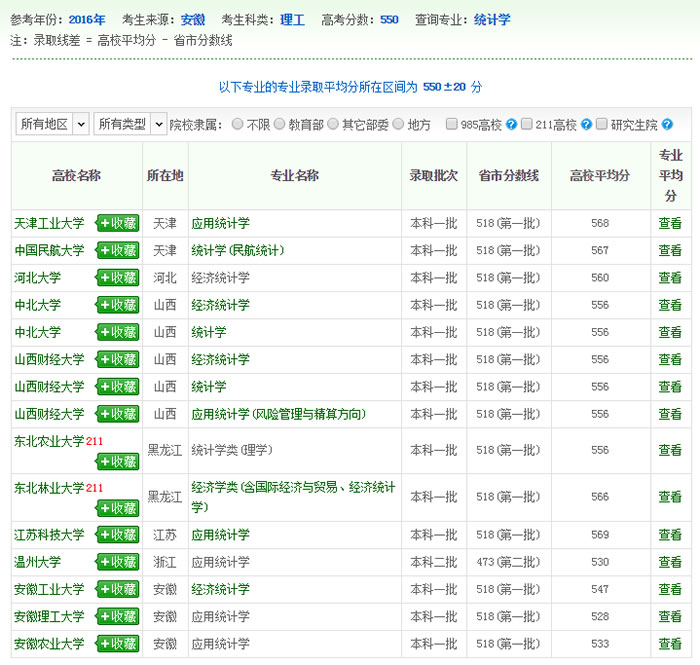The height and width of the screenshot is (665, 700).
Task: Check the 211高校 checkbox
Action: pyautogui.click(x=527, y=124)
